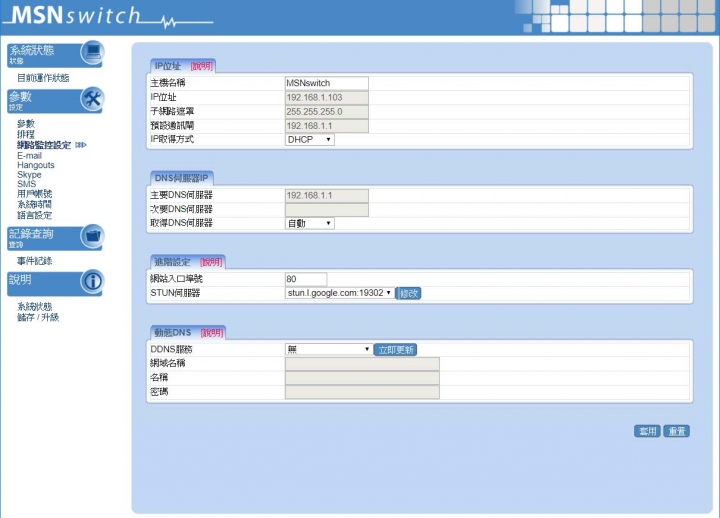Viewport: 720px width, 518px height.
Task: Click 說明 help link beside 動態DNS tab
Action: [x=212, y=332]
